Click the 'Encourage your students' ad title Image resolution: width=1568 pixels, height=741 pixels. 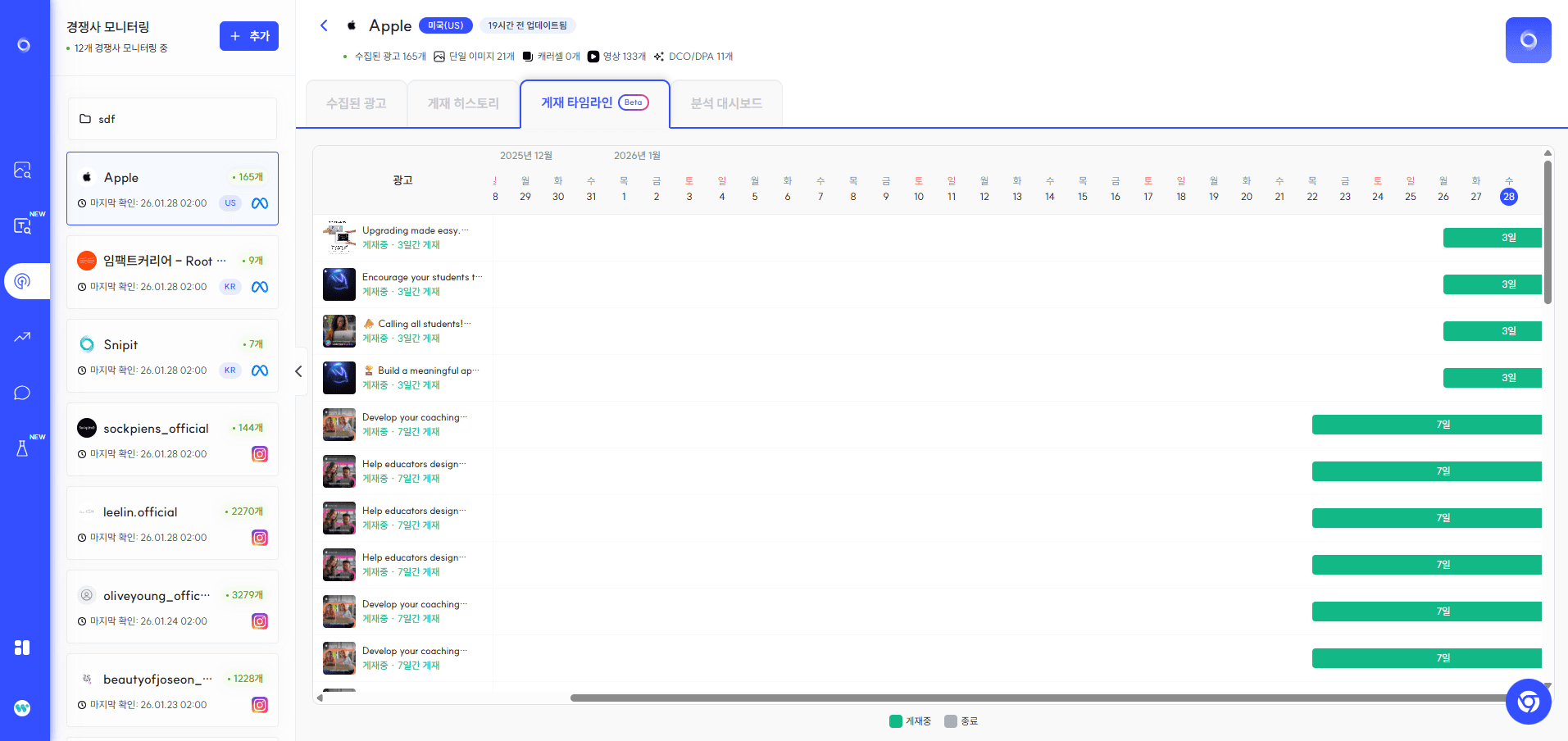coord(422,277)
